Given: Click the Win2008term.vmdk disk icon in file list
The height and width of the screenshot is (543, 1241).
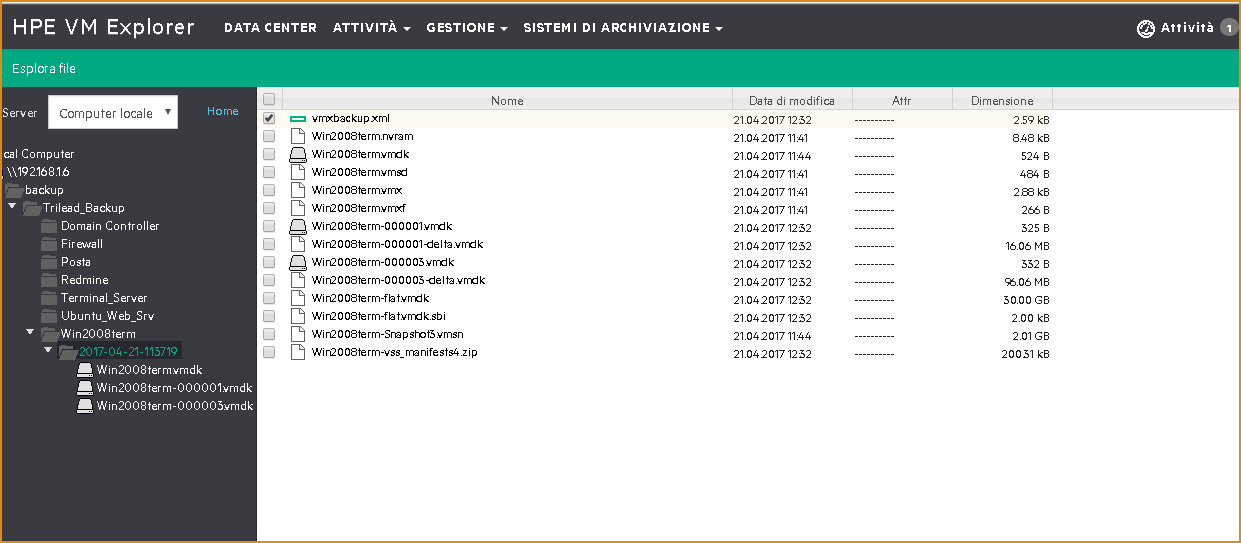Looking at the screenshot, I should (x=297, y=154).
